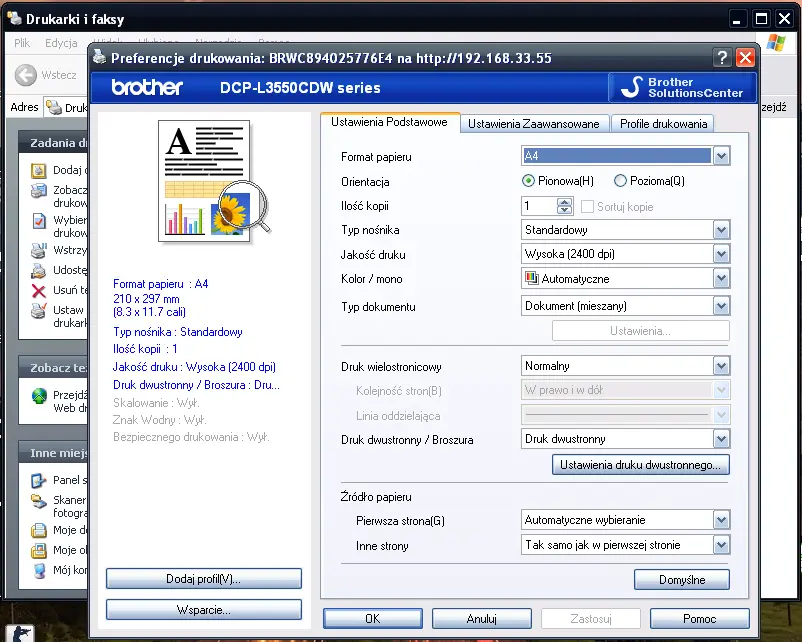Screen dimensions: 802x642
Task: Click the Udostępnij printer sharing icon
Action: 39,270
